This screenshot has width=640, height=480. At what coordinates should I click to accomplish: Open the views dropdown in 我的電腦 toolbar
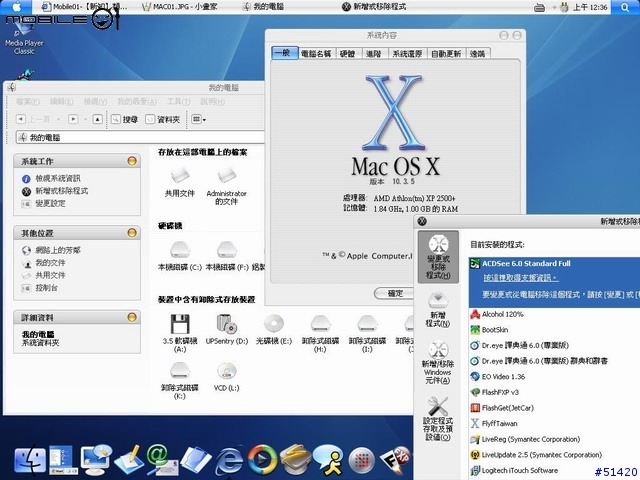click(198, 119)
